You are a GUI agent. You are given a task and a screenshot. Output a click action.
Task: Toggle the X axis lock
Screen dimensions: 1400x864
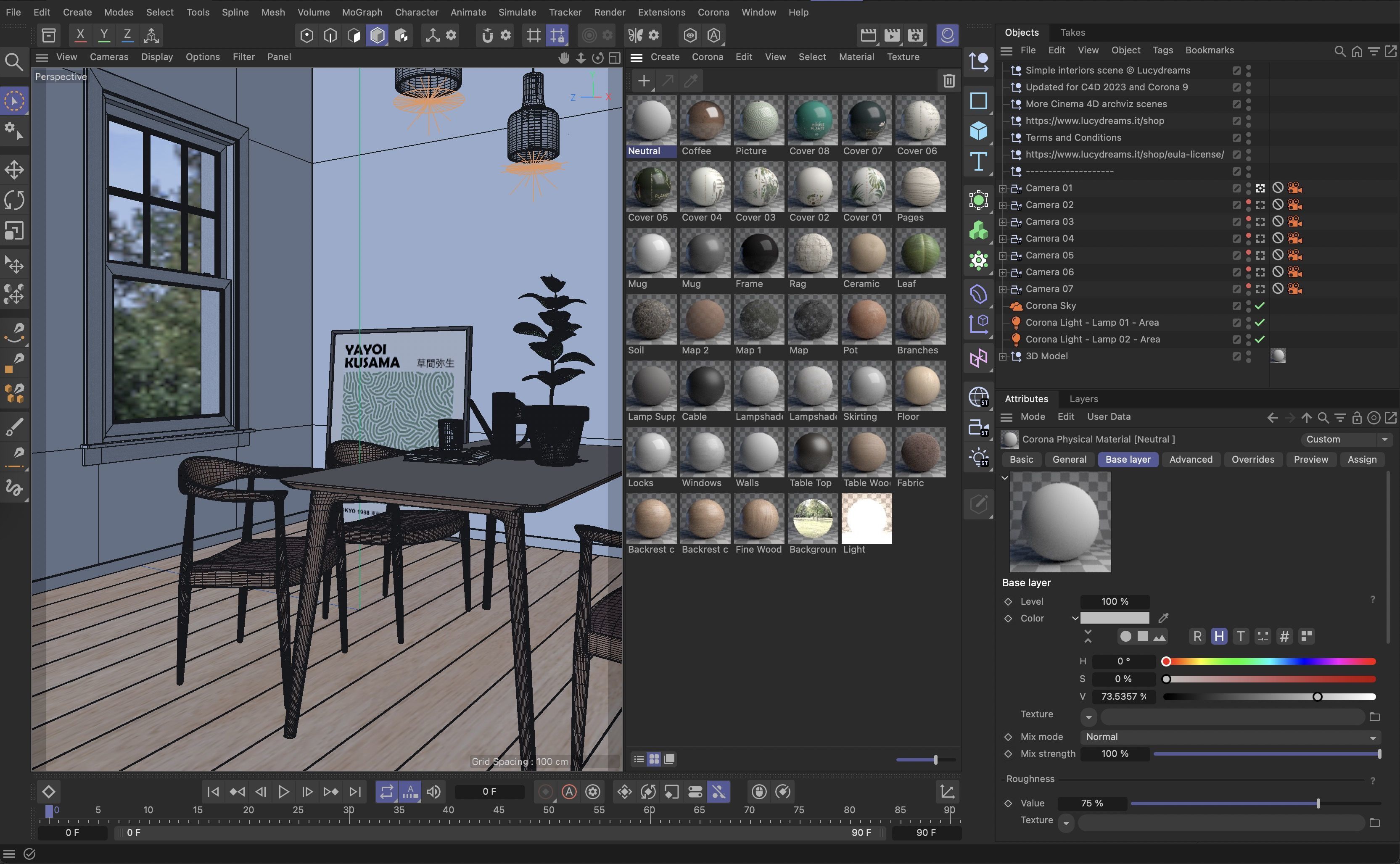[x=81, y=35]
